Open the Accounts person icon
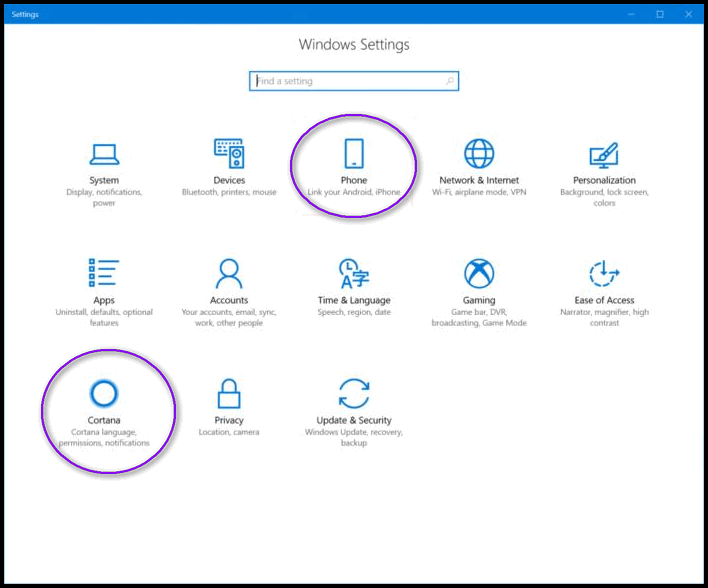This screenshot has height=588, width=708. 229,273
